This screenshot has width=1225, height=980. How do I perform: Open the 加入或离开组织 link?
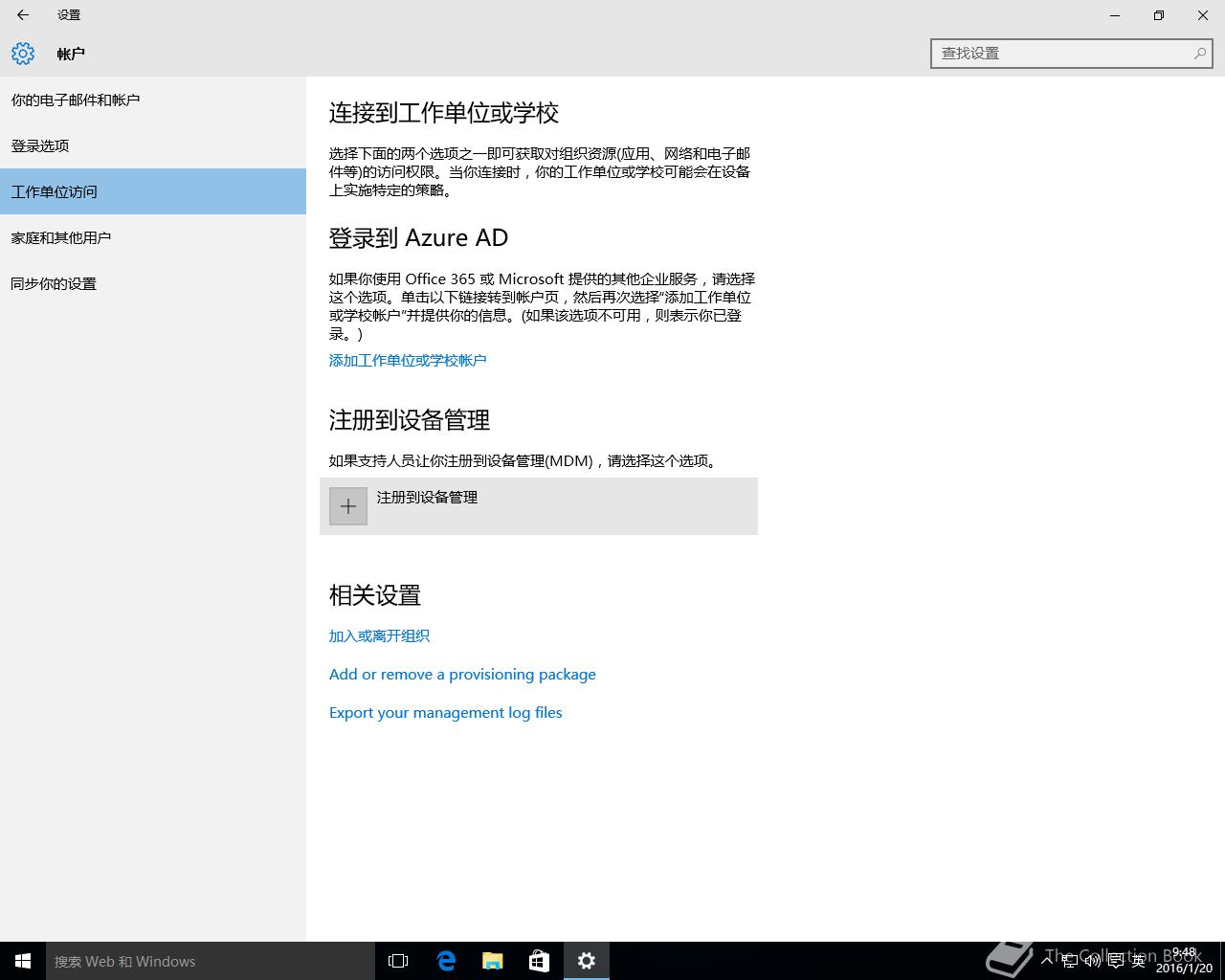coord(379,635)
